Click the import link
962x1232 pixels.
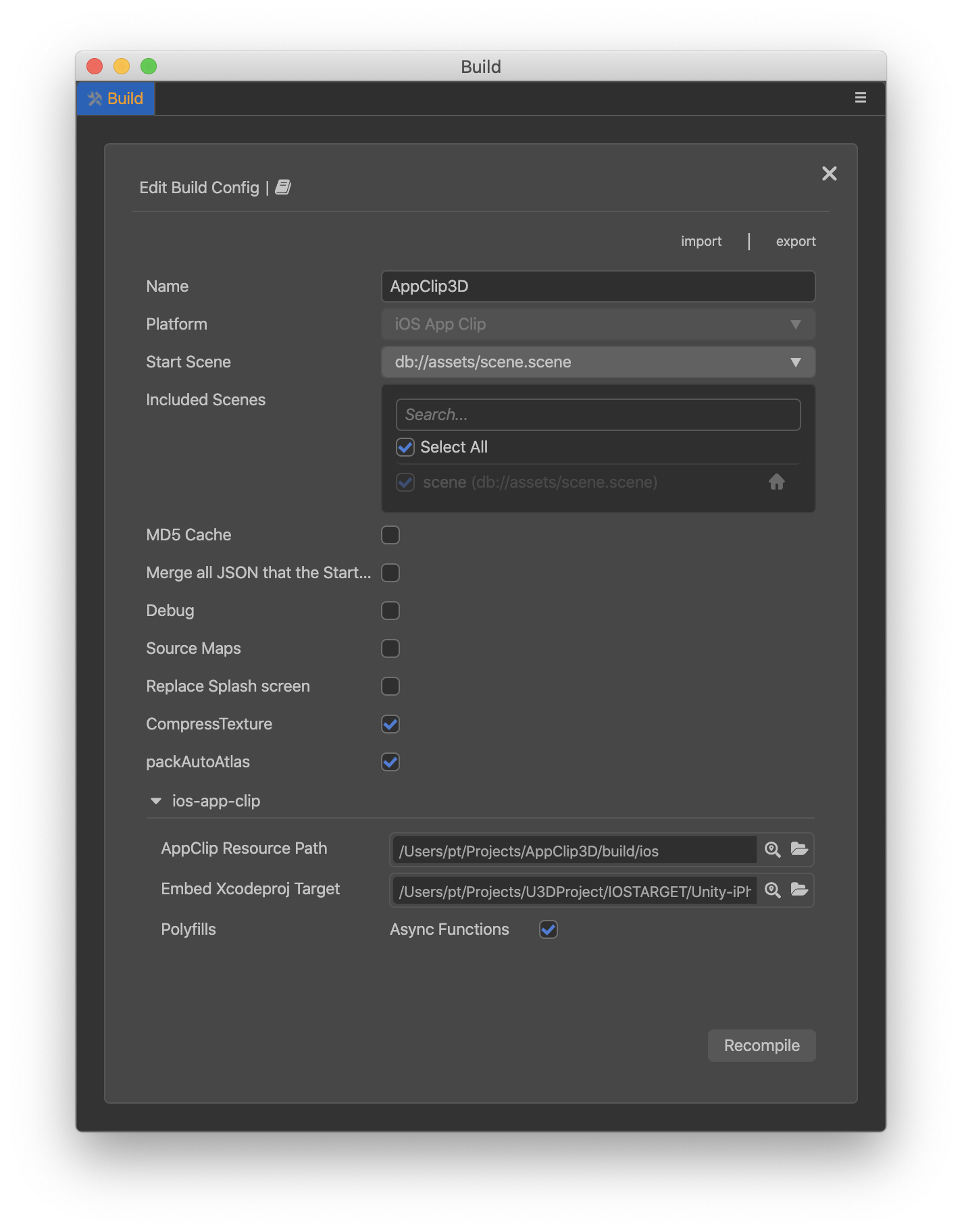tap(701, 241)
